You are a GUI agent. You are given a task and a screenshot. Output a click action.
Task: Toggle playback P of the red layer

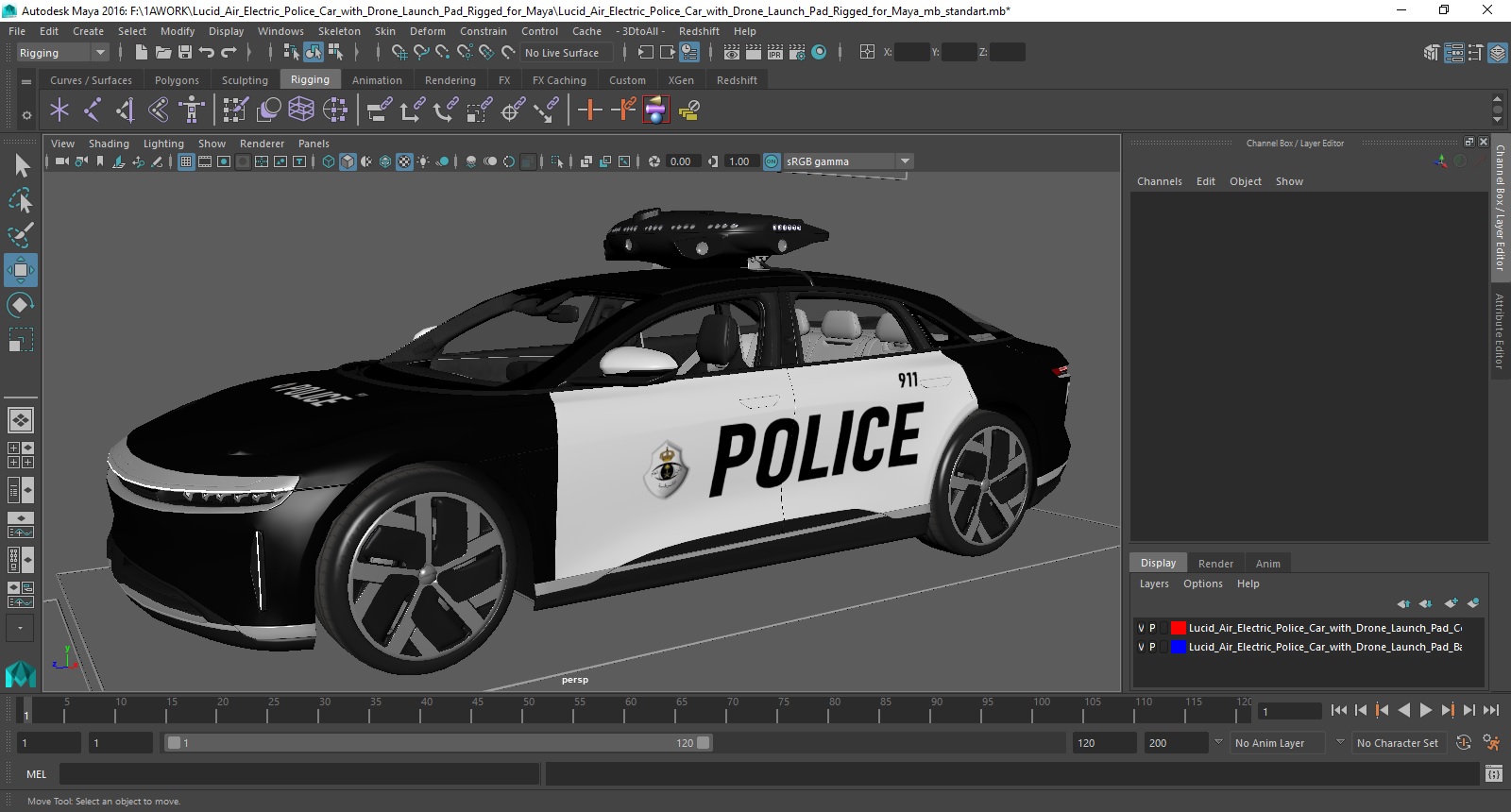(1152, 628)
